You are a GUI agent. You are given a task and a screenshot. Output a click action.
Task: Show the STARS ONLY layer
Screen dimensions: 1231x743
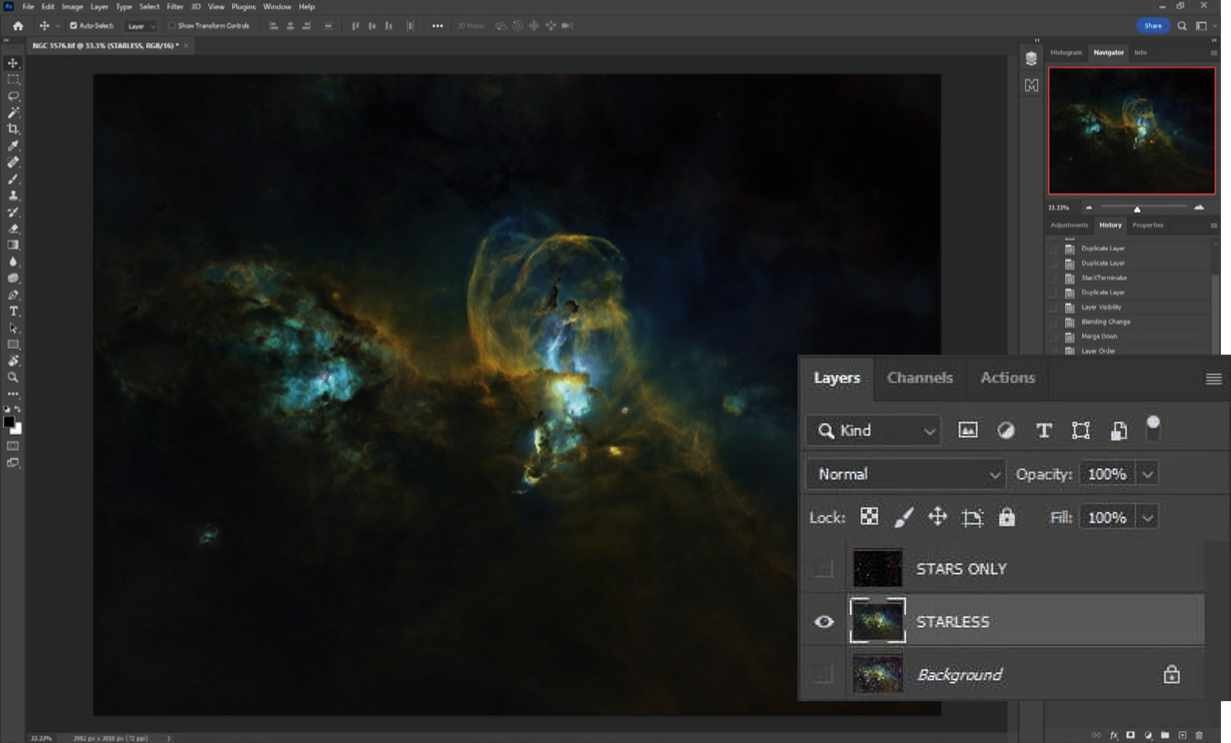[x=824, y=569]
